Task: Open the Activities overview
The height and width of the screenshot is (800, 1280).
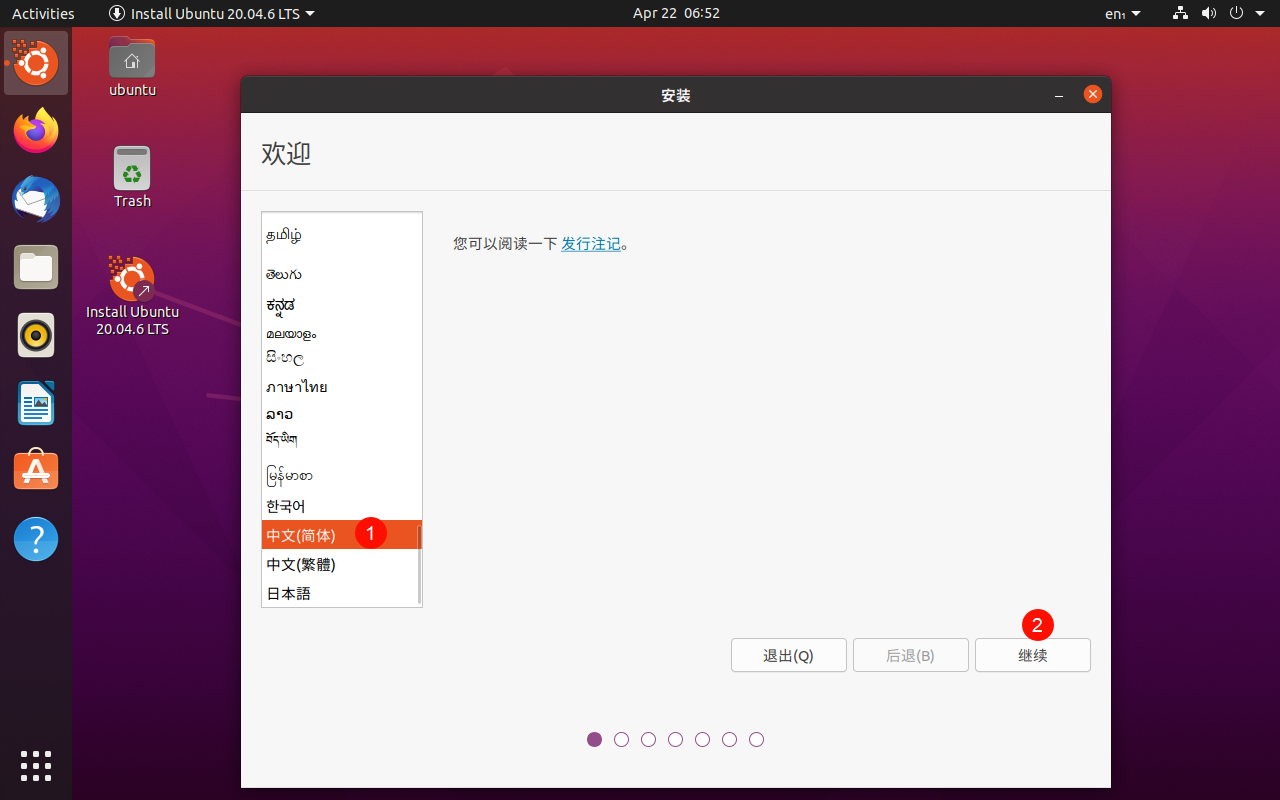Action: coord(43,13)
